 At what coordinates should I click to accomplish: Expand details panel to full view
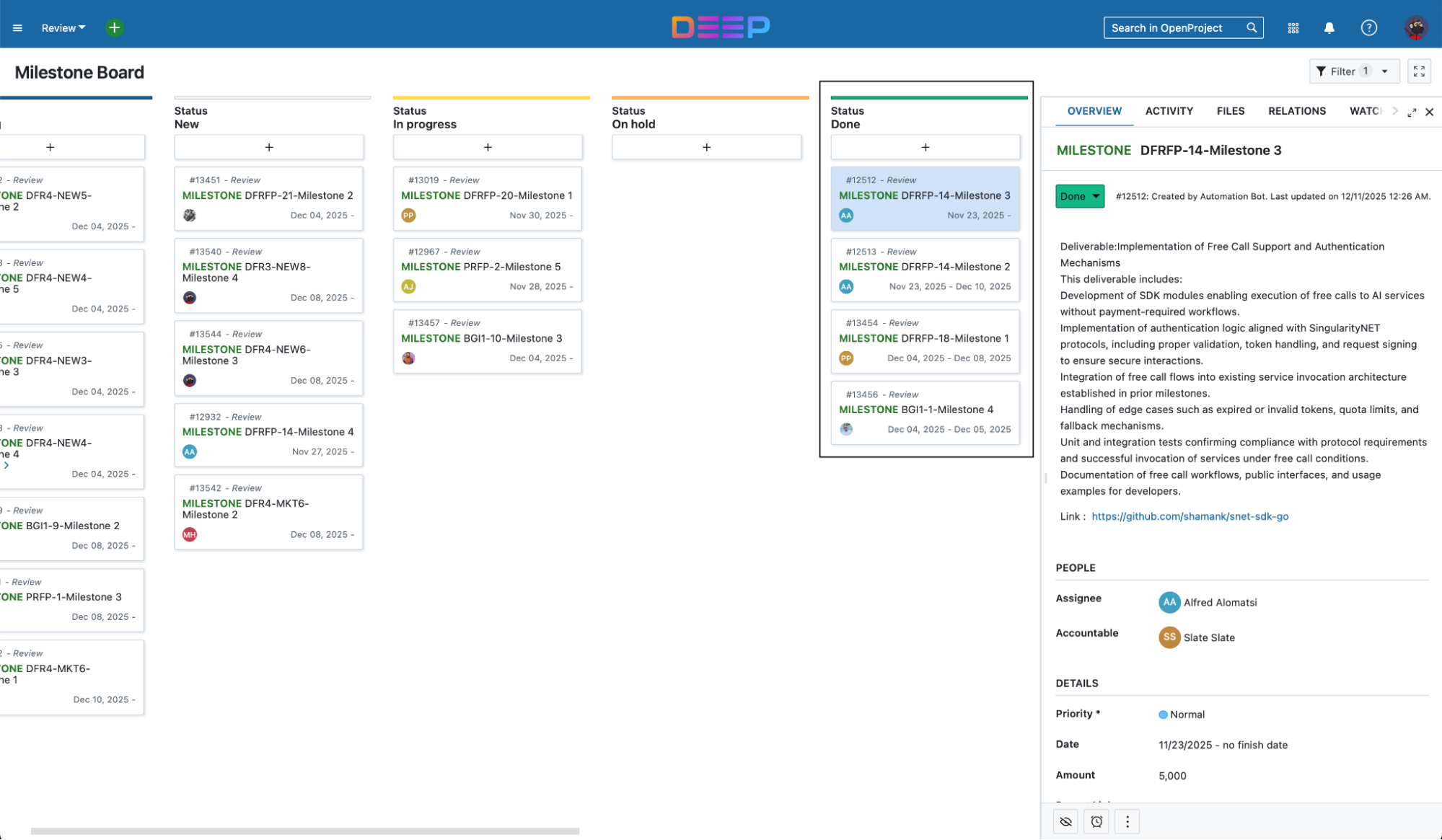pyautogui.click(x=1412, y=112)
